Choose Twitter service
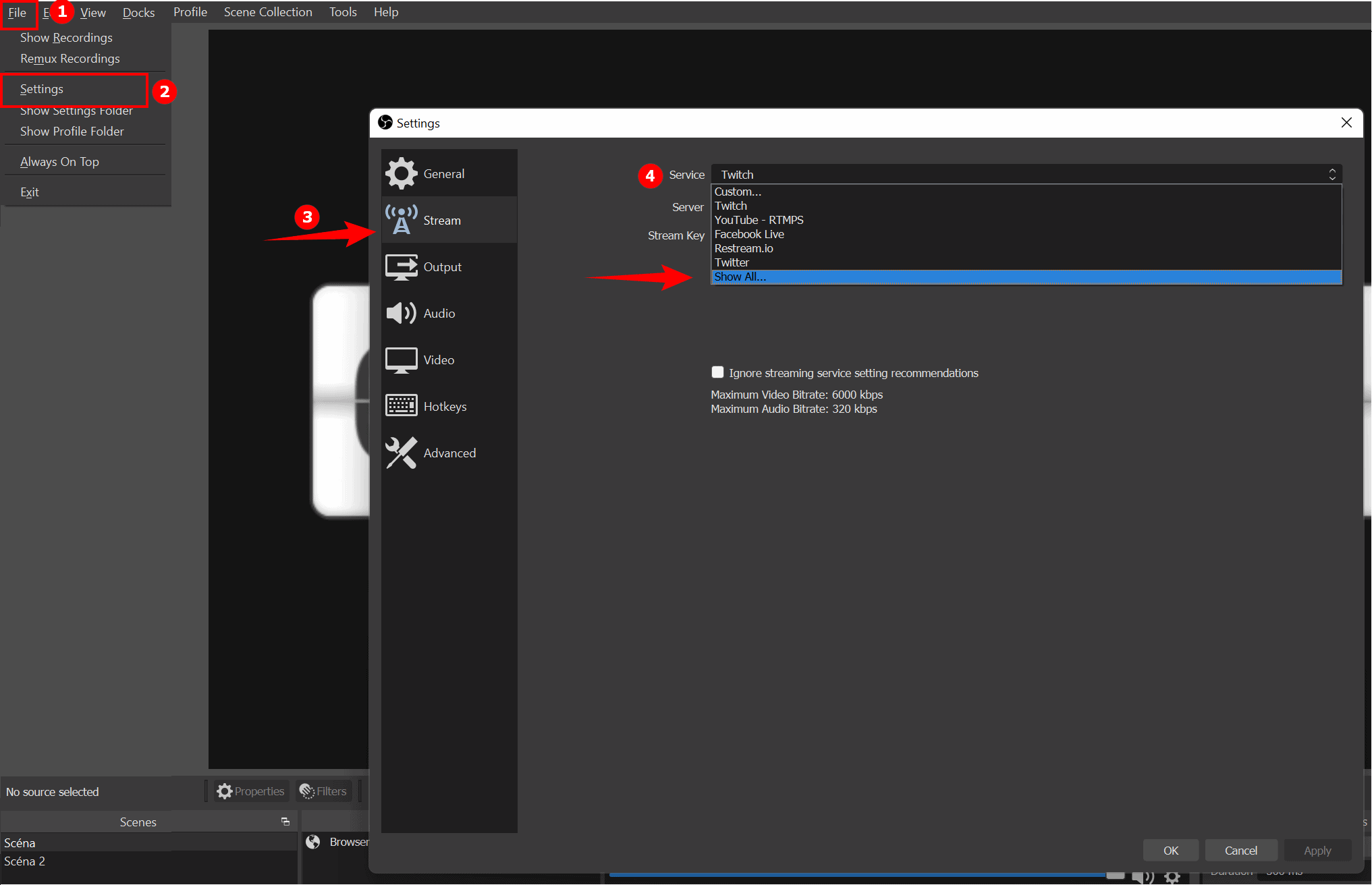 1026,262
